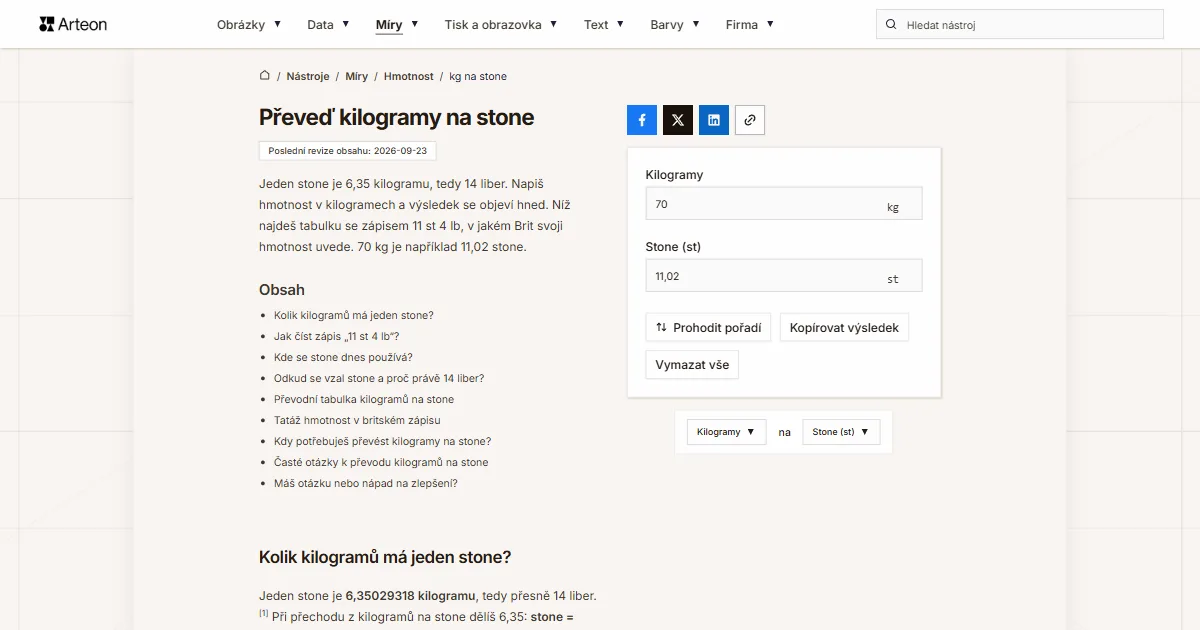
Task: Click the heading Převeď kilogramy na stone
Action: coord(397,117)
